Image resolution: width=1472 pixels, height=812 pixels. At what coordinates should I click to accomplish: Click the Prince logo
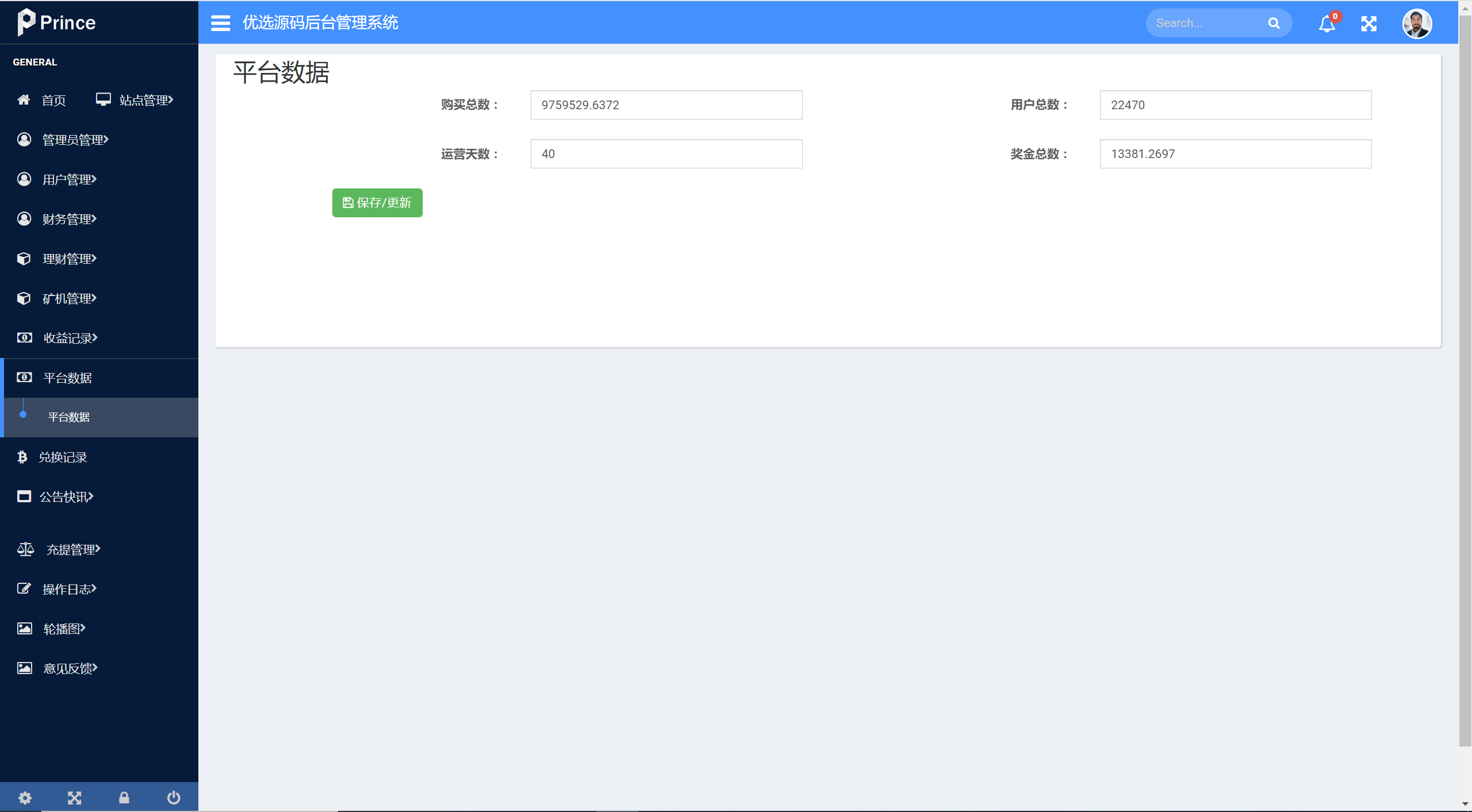(56, 22)
